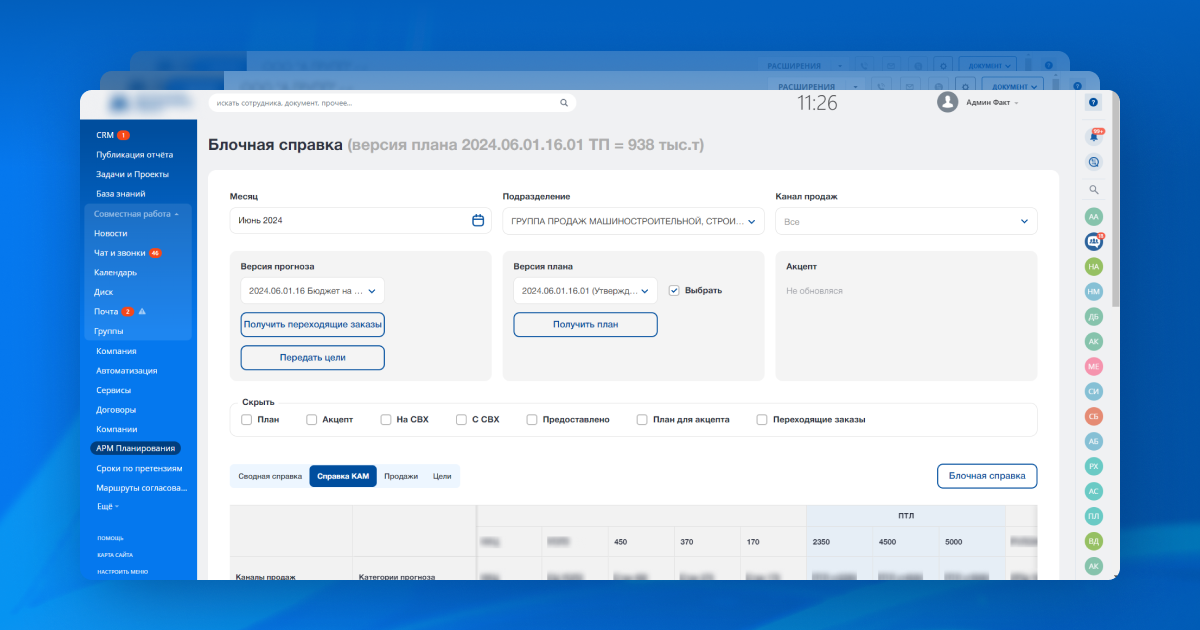Open chat with contact avatar СБ
The height and width of the screenshot is (630, 1200).
tap(1094, 416)
